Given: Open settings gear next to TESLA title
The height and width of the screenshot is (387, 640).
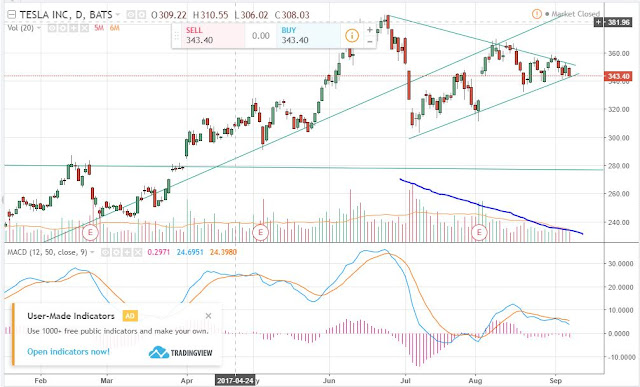Looking at the screenshot, I should tap(141, 15).
